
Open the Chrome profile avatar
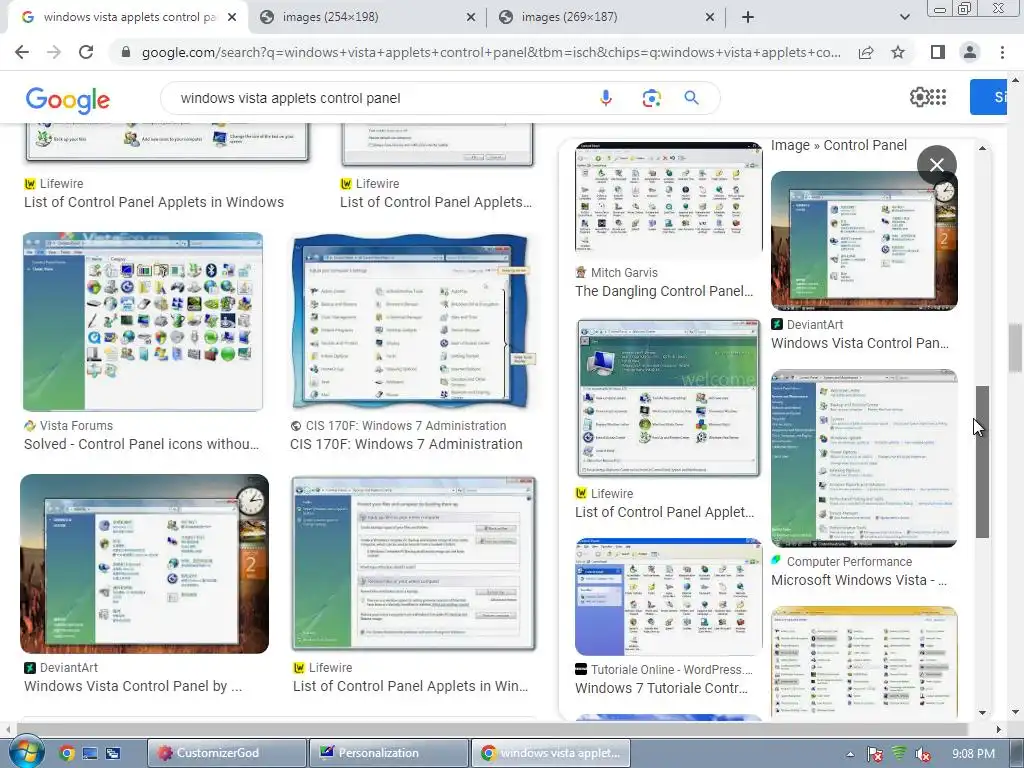[970, 52]
